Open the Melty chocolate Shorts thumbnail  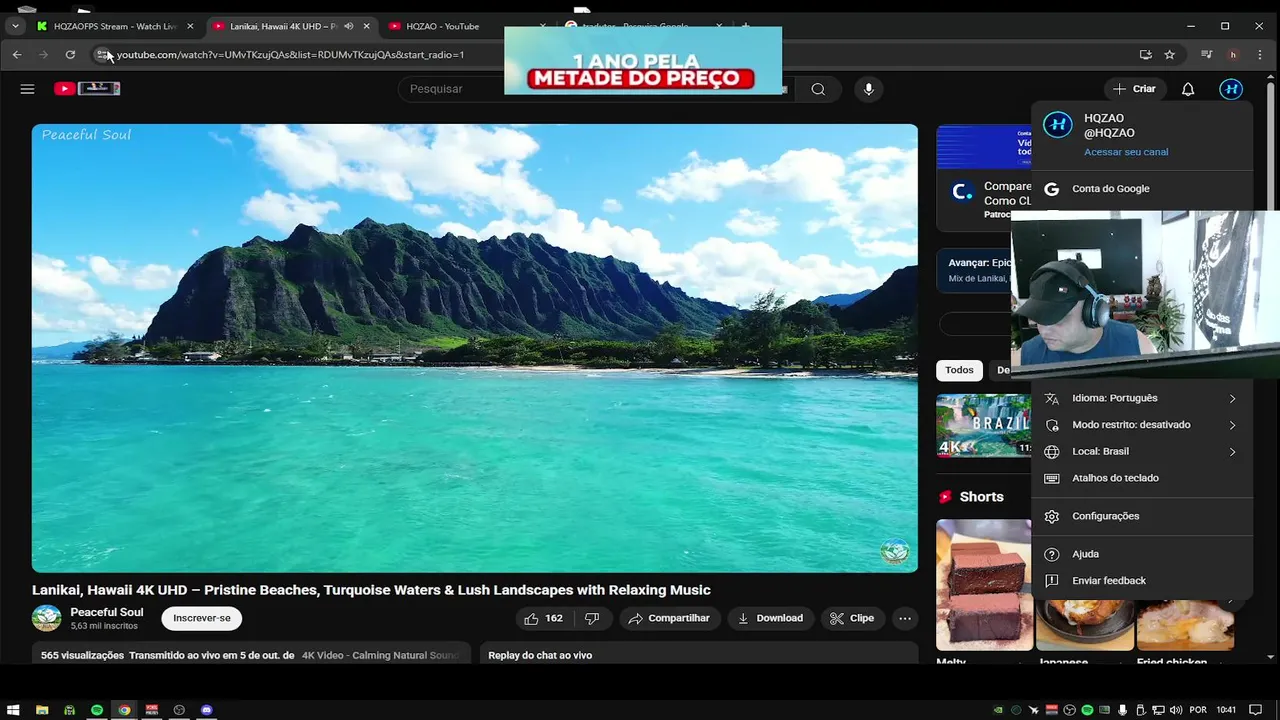tap(983, 584)
